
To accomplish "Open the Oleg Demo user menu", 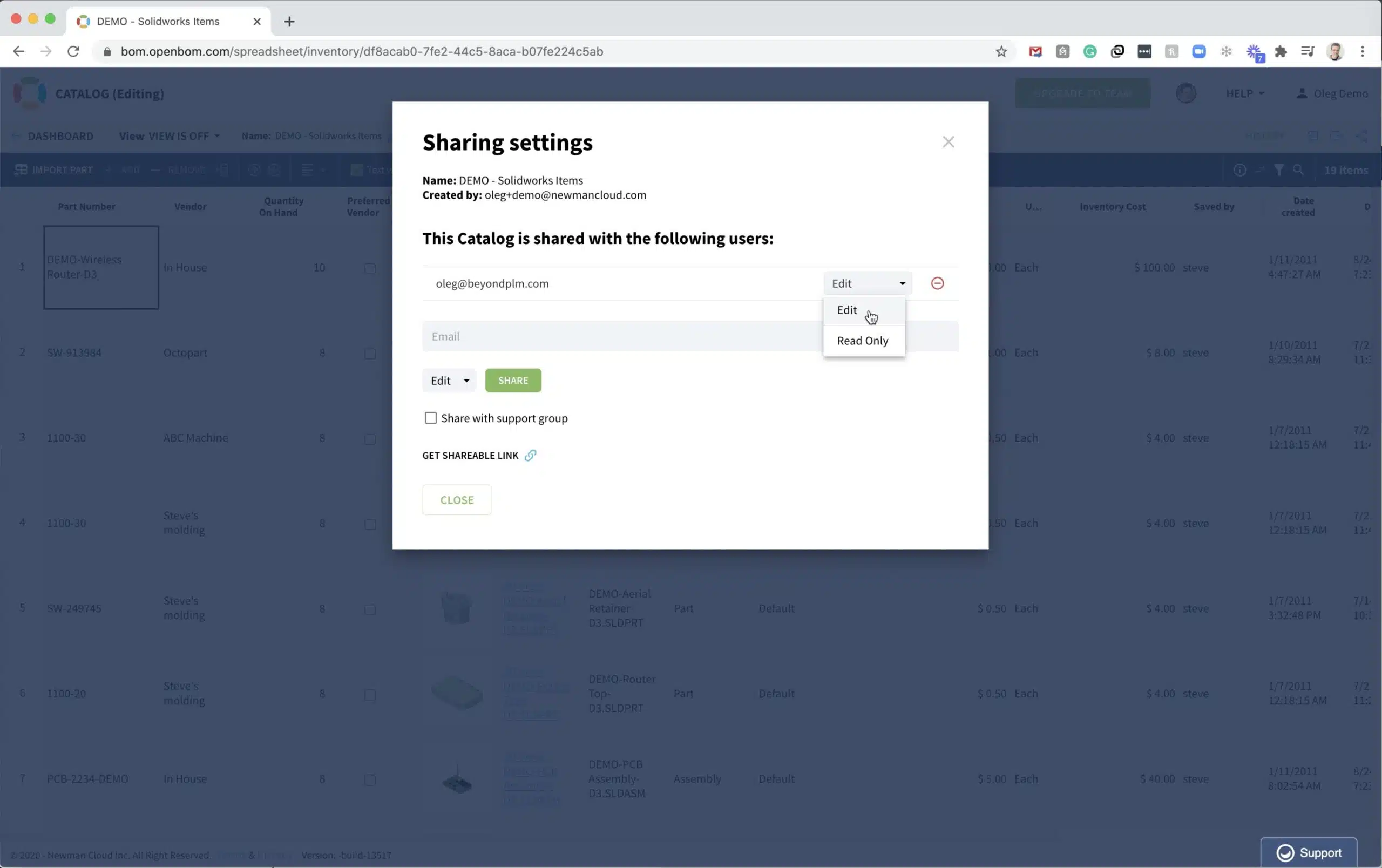I will (1332, 93).
